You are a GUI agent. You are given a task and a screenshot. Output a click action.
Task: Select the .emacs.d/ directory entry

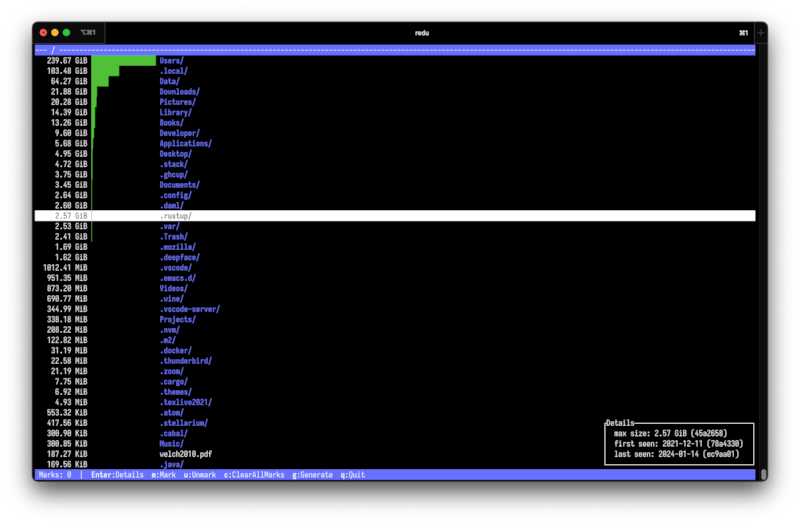click(x=178, y=278)
